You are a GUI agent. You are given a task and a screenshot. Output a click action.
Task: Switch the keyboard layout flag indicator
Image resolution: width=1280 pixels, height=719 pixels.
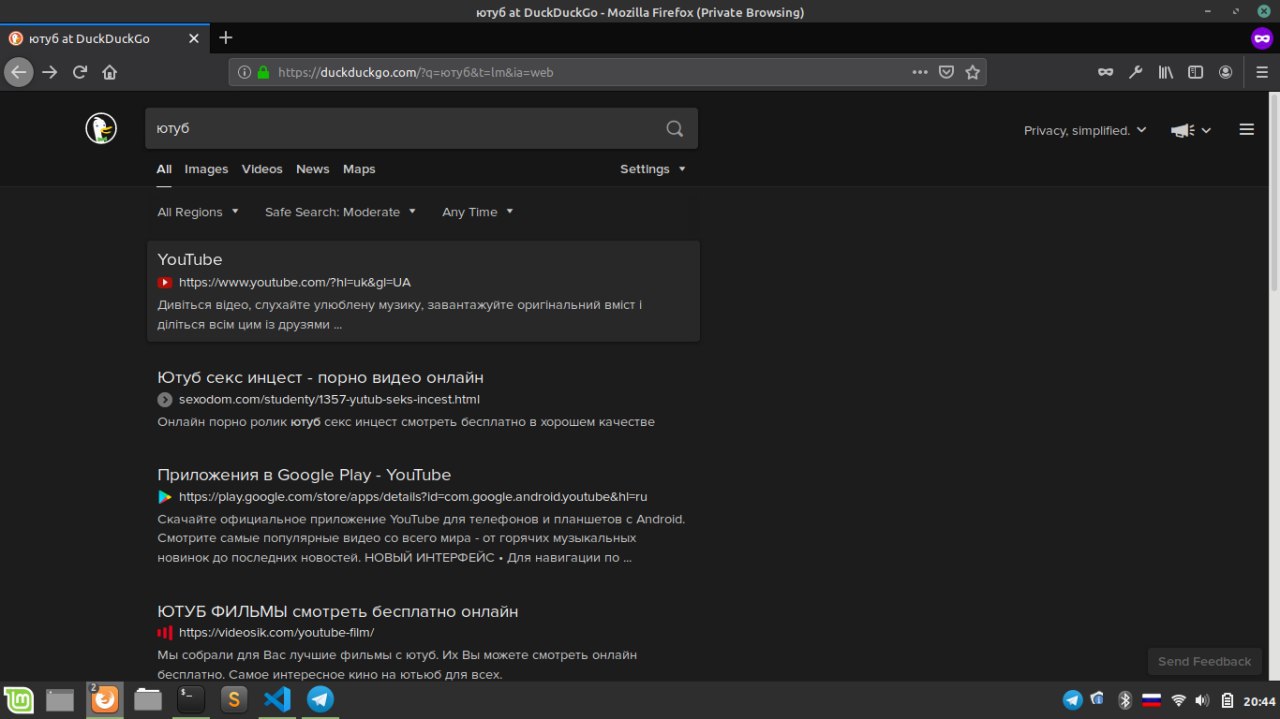tap(1151, 700)
